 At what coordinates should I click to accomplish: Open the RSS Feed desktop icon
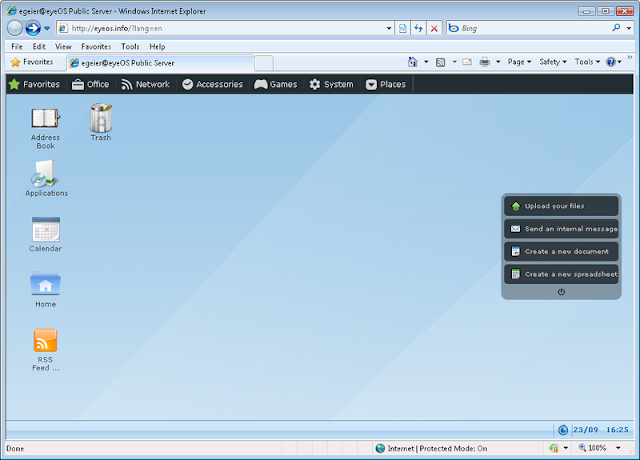point(45,350)
